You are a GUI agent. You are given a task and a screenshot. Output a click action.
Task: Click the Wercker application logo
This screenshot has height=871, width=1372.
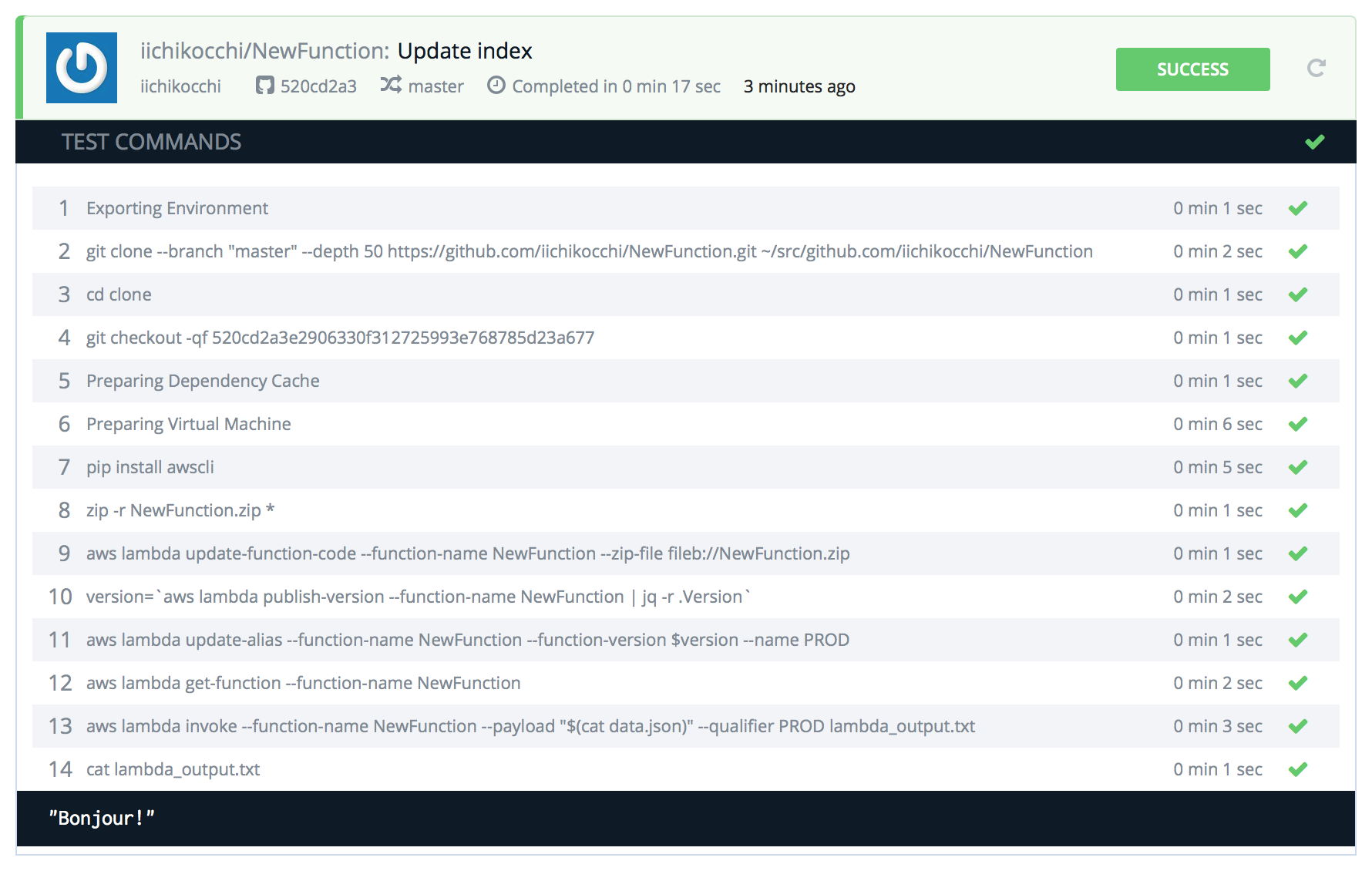pyautogui.click(x=81, y=69)
